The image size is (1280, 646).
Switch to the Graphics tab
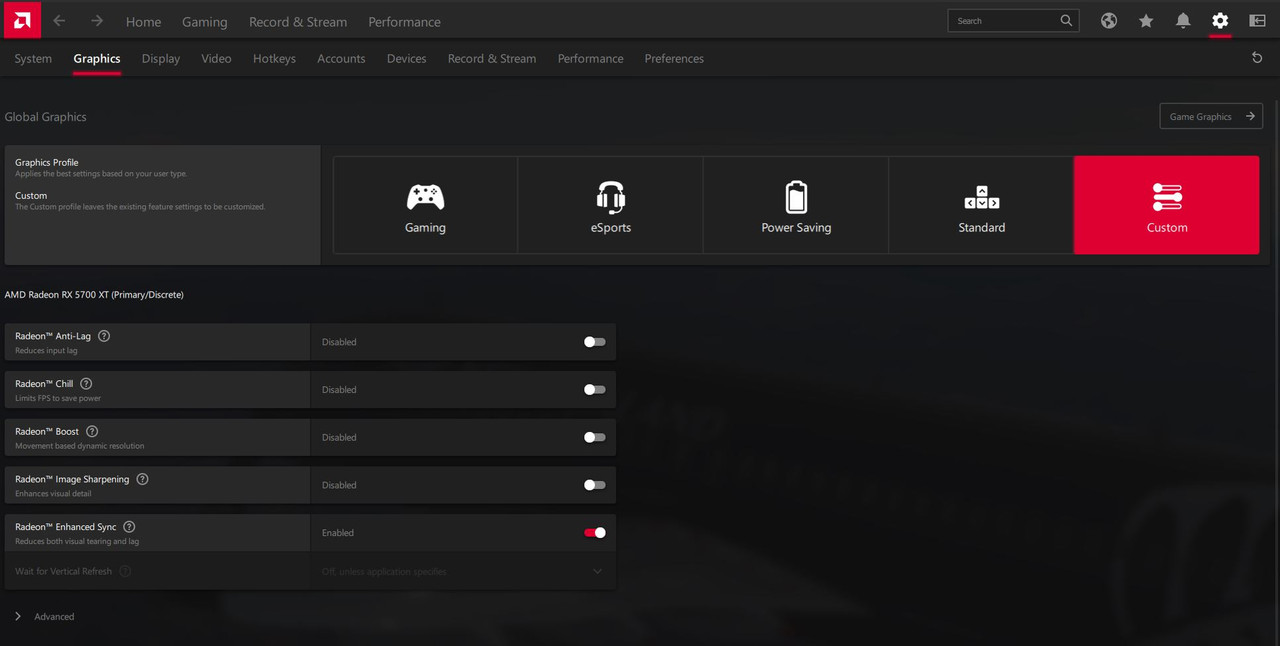click(97, 58)
